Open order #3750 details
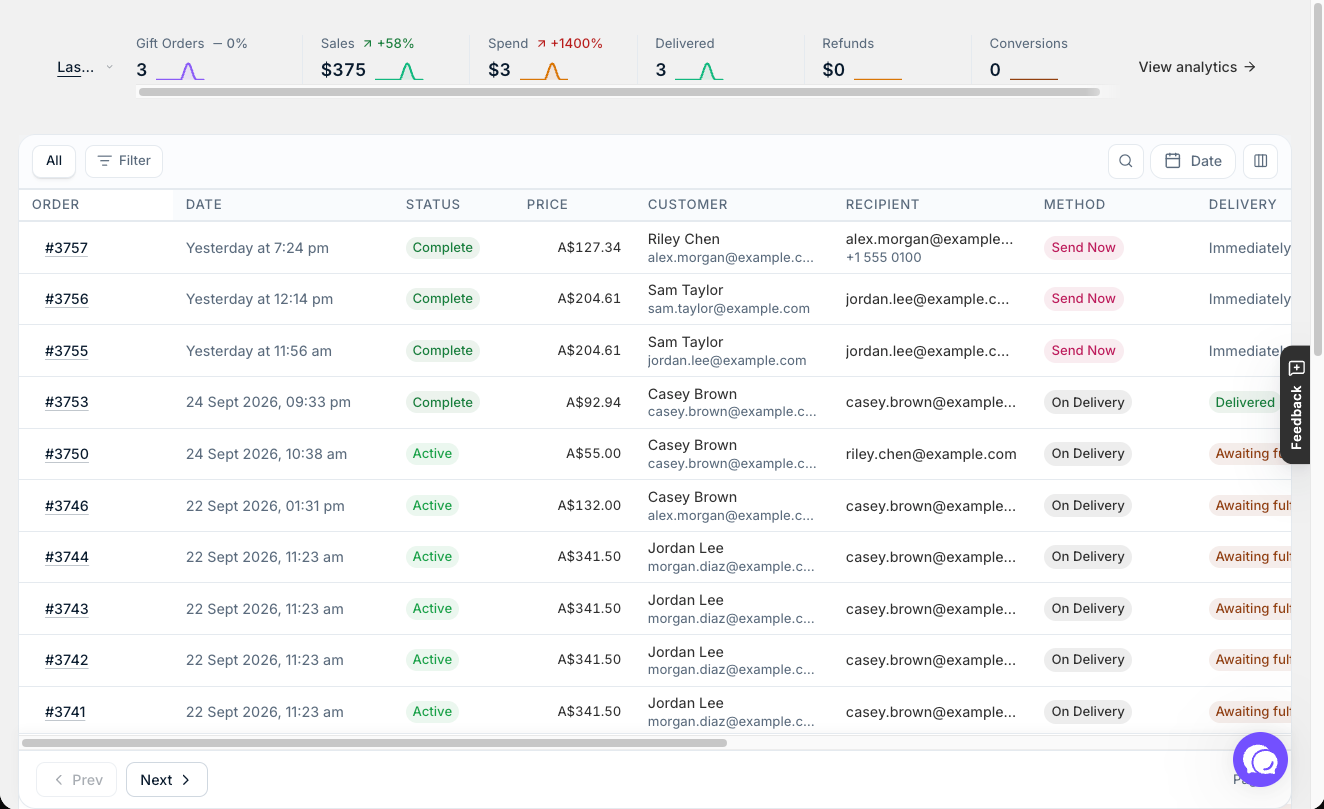The height and width of the screenshot is (809, 1324). click(66, 454)
